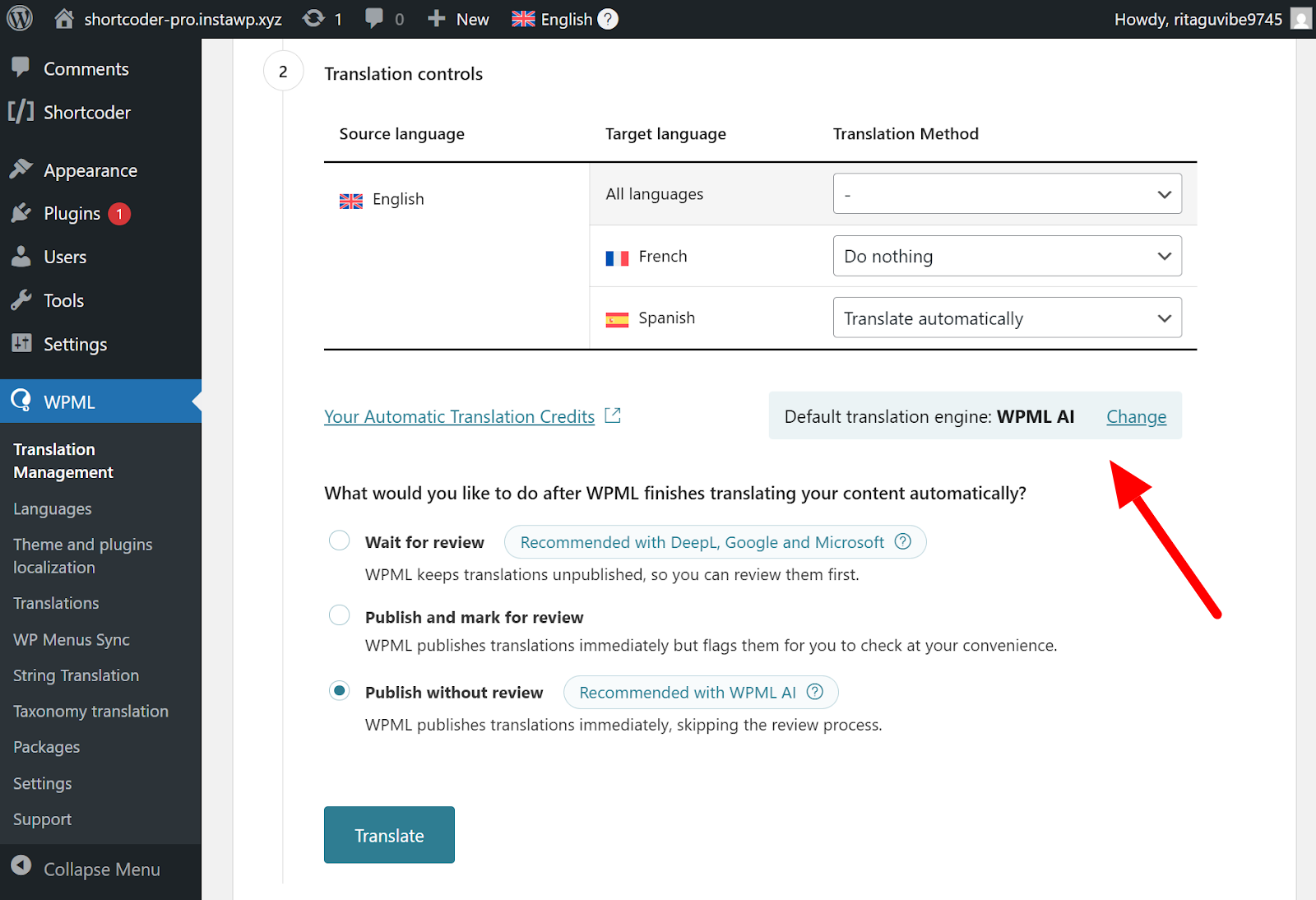
Task: Click the Translation Method column header
Action: point(906,134)
